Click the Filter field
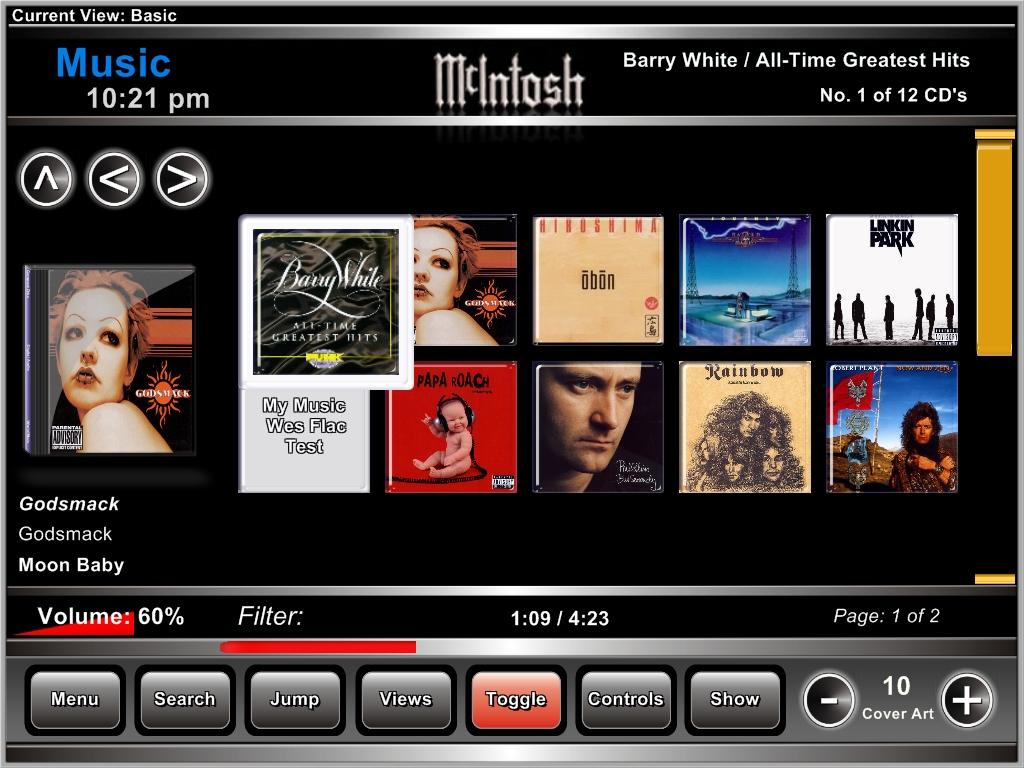Image resolution: width=1024 pixels, height=768 pixels. coord(270,616)
